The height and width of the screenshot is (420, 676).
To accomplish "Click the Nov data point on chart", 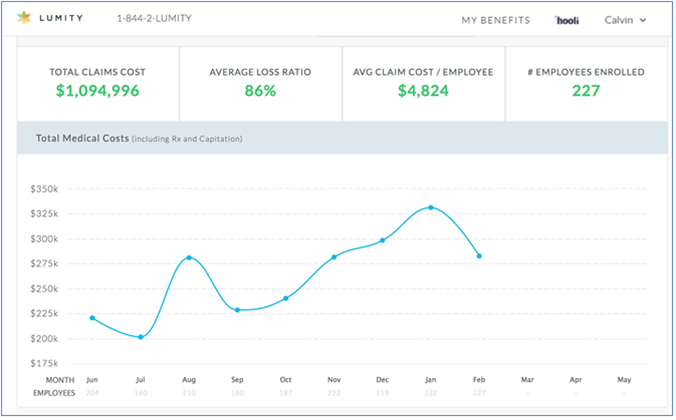I will 334,257.
